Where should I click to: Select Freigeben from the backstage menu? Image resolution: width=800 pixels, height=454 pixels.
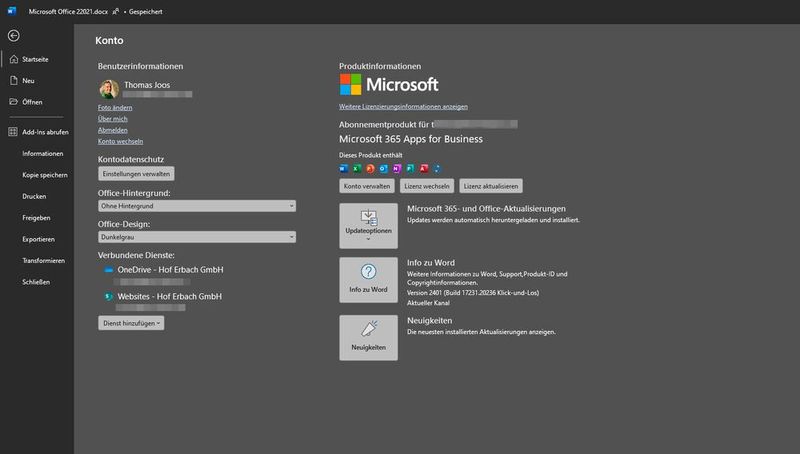tap(36, 218)
